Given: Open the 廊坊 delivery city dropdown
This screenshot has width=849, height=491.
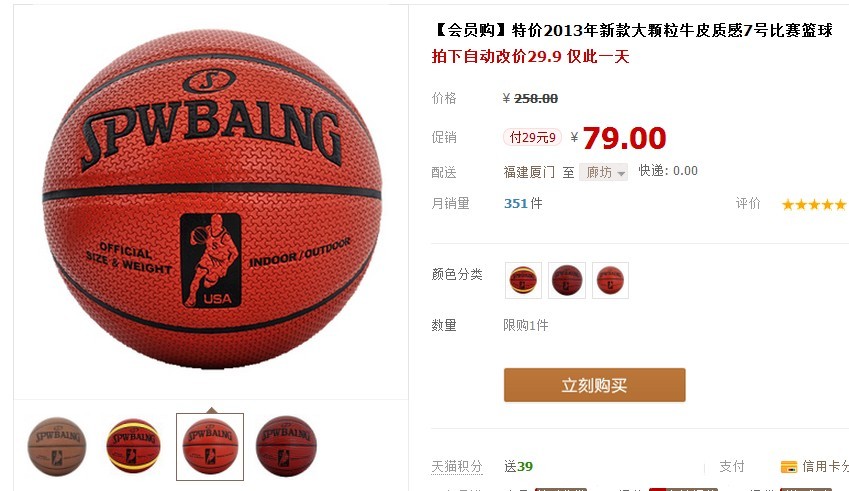Looking at the screenshot, I should [x=603, y=172].
